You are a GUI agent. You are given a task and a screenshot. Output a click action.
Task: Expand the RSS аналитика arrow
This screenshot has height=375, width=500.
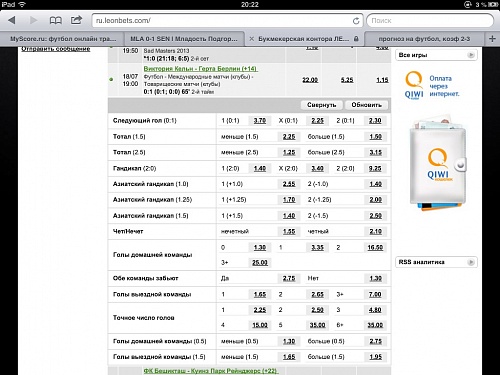(471, 262)
